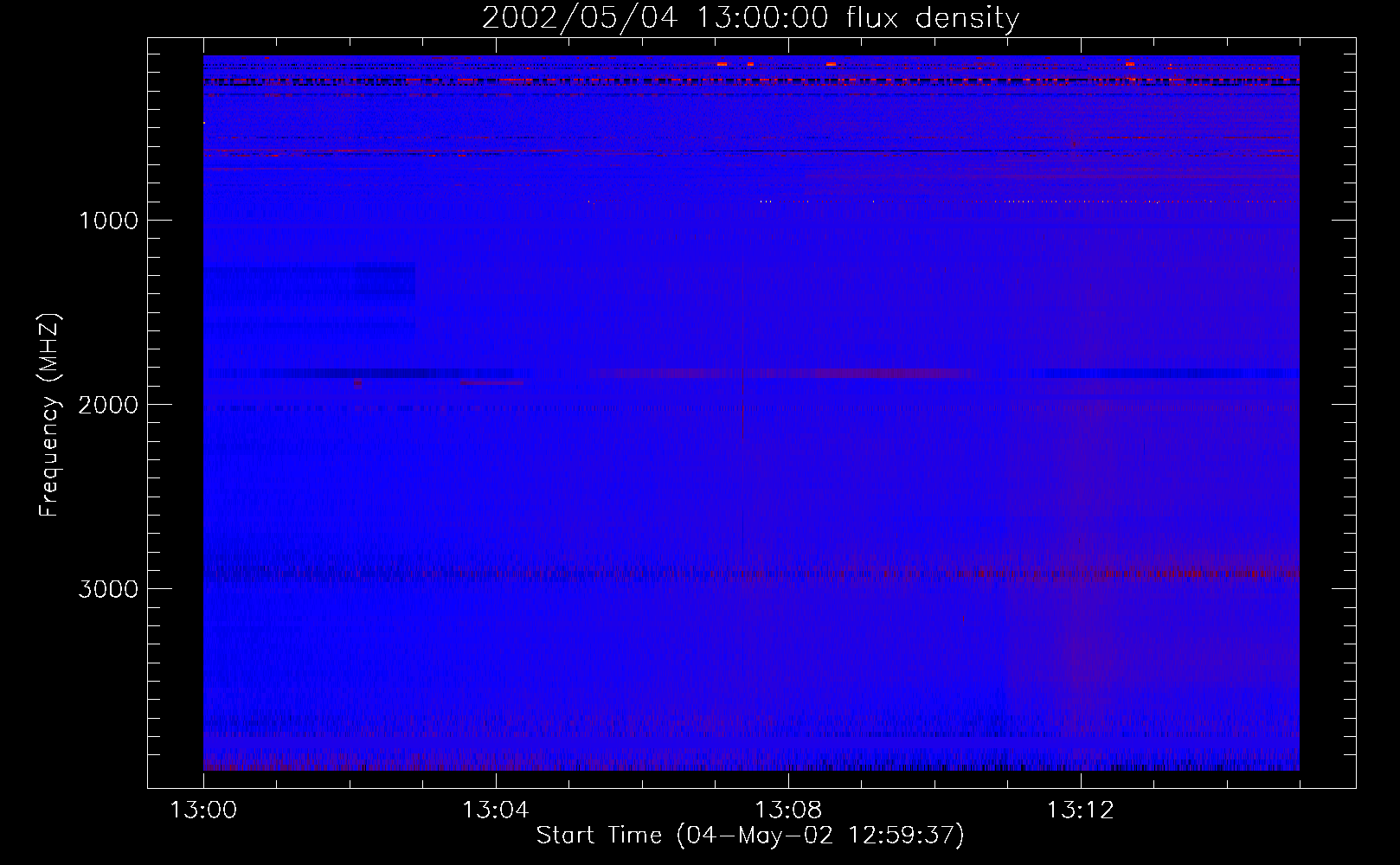Screen dimensions: 1400x865
Task: Click the 13:08 time tick label
Action: 788,811
